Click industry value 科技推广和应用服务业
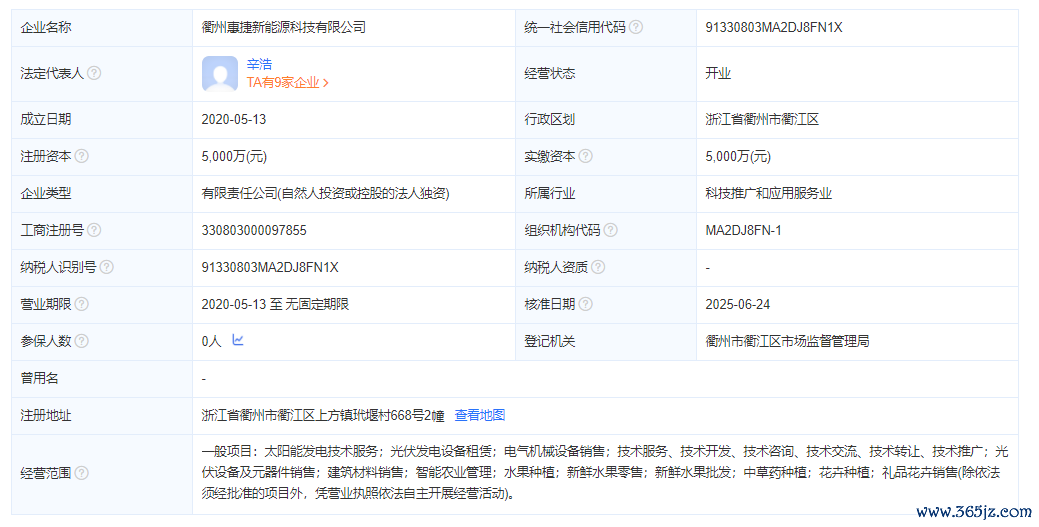This screenshot has width=1039, height=527. coord(768,194)
